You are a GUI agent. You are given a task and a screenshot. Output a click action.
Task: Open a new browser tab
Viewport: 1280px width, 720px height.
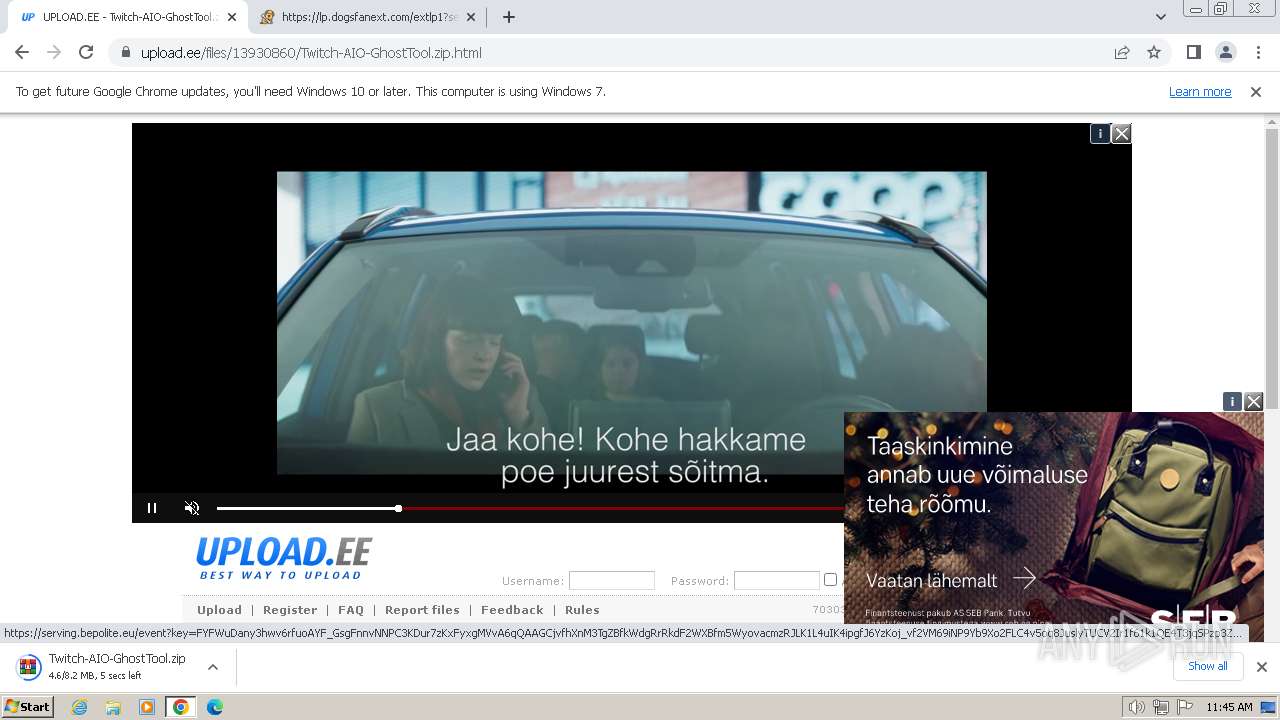pyautogui.click(x=509, y=17)
